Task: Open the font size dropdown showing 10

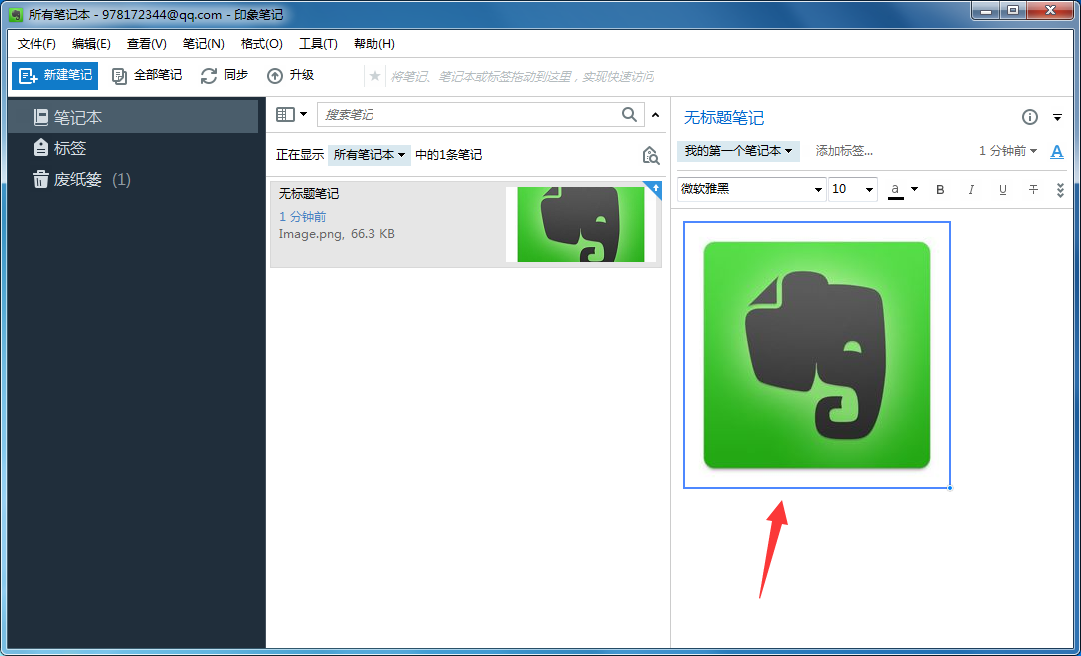Action: (x=852, y=189)
